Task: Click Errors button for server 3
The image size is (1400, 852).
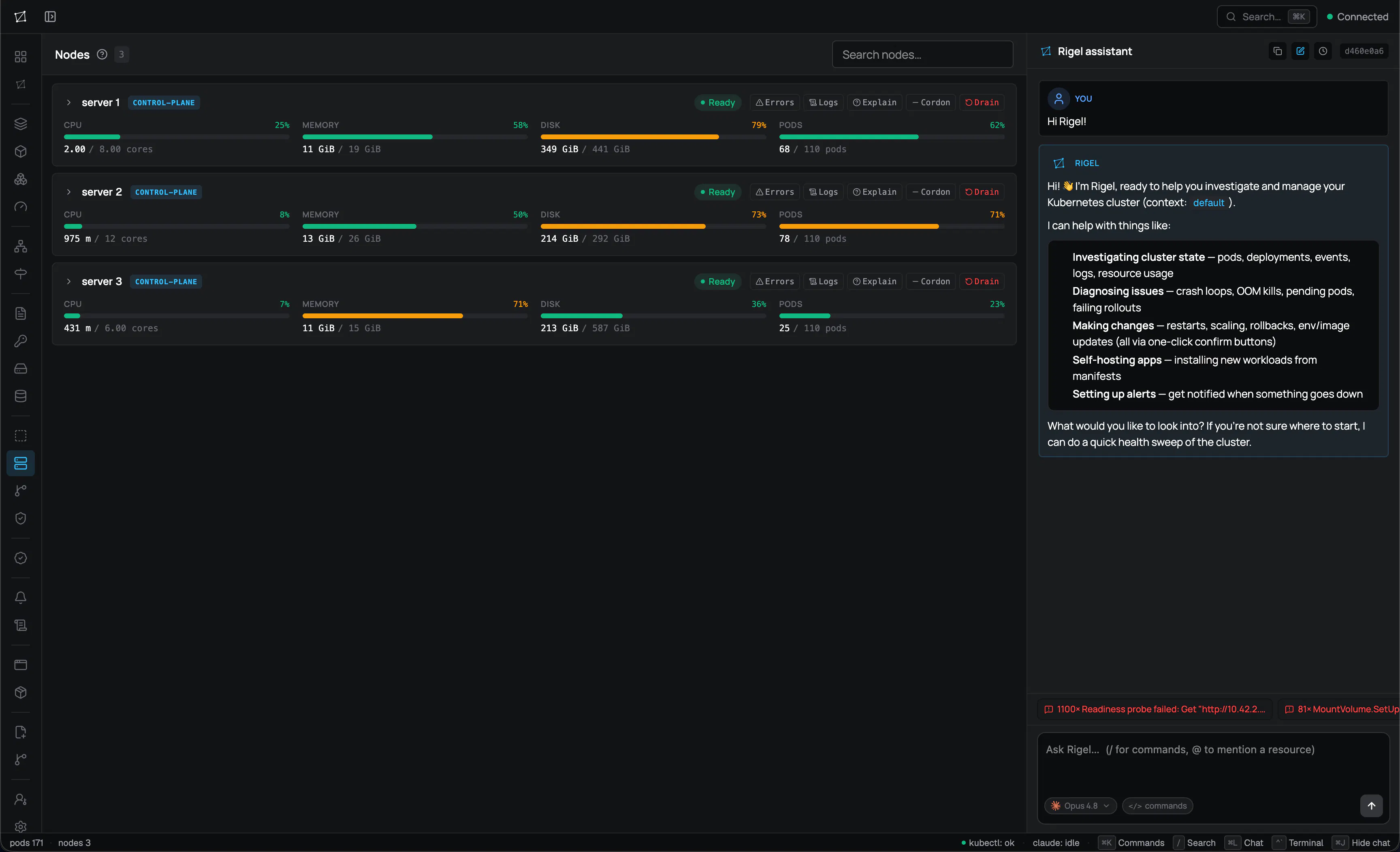Action: [775, 281]
